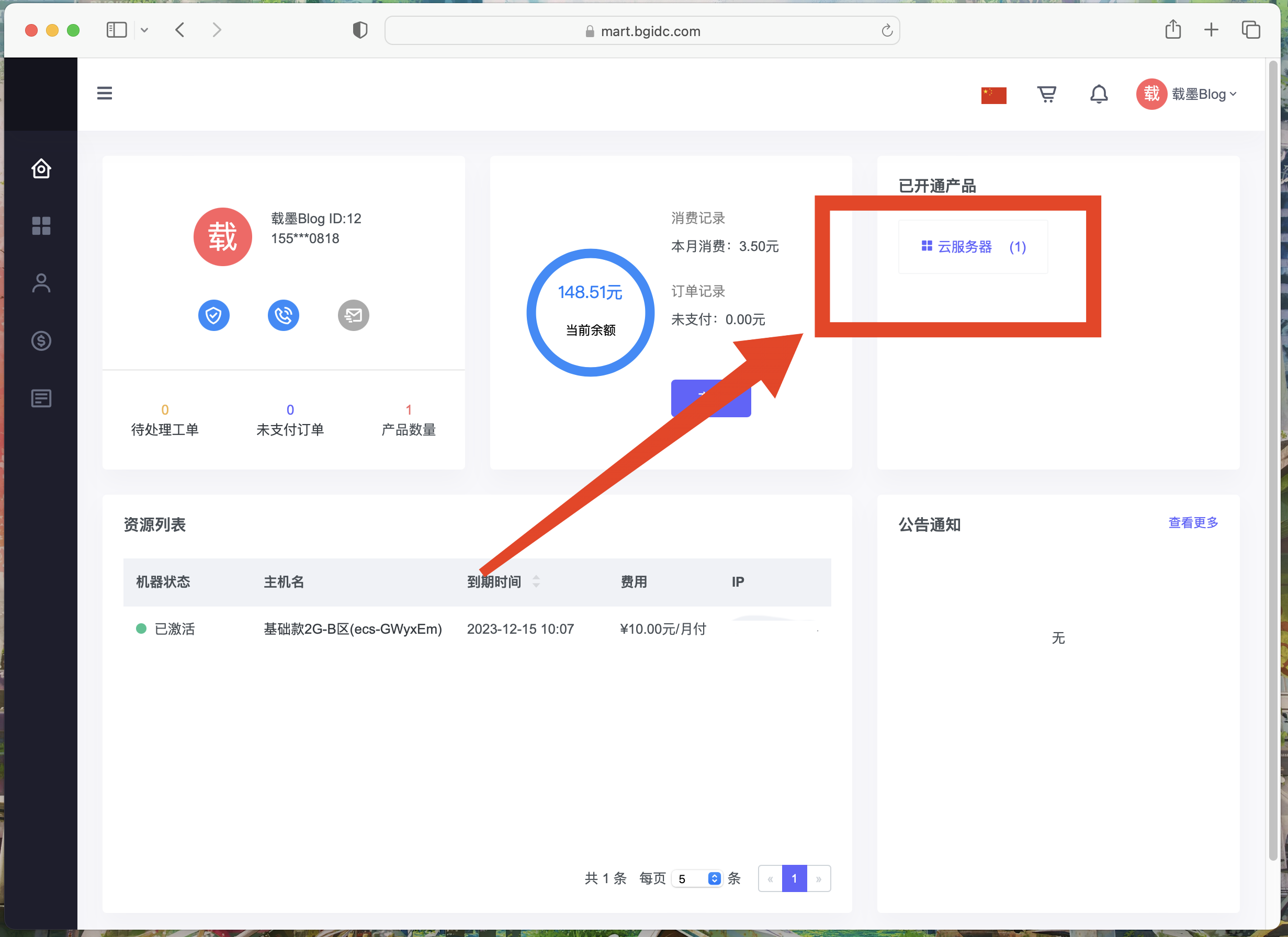This screenshot has height=937, width=1288.
Task: Click email contact icon
Action: tap(353, 313)
